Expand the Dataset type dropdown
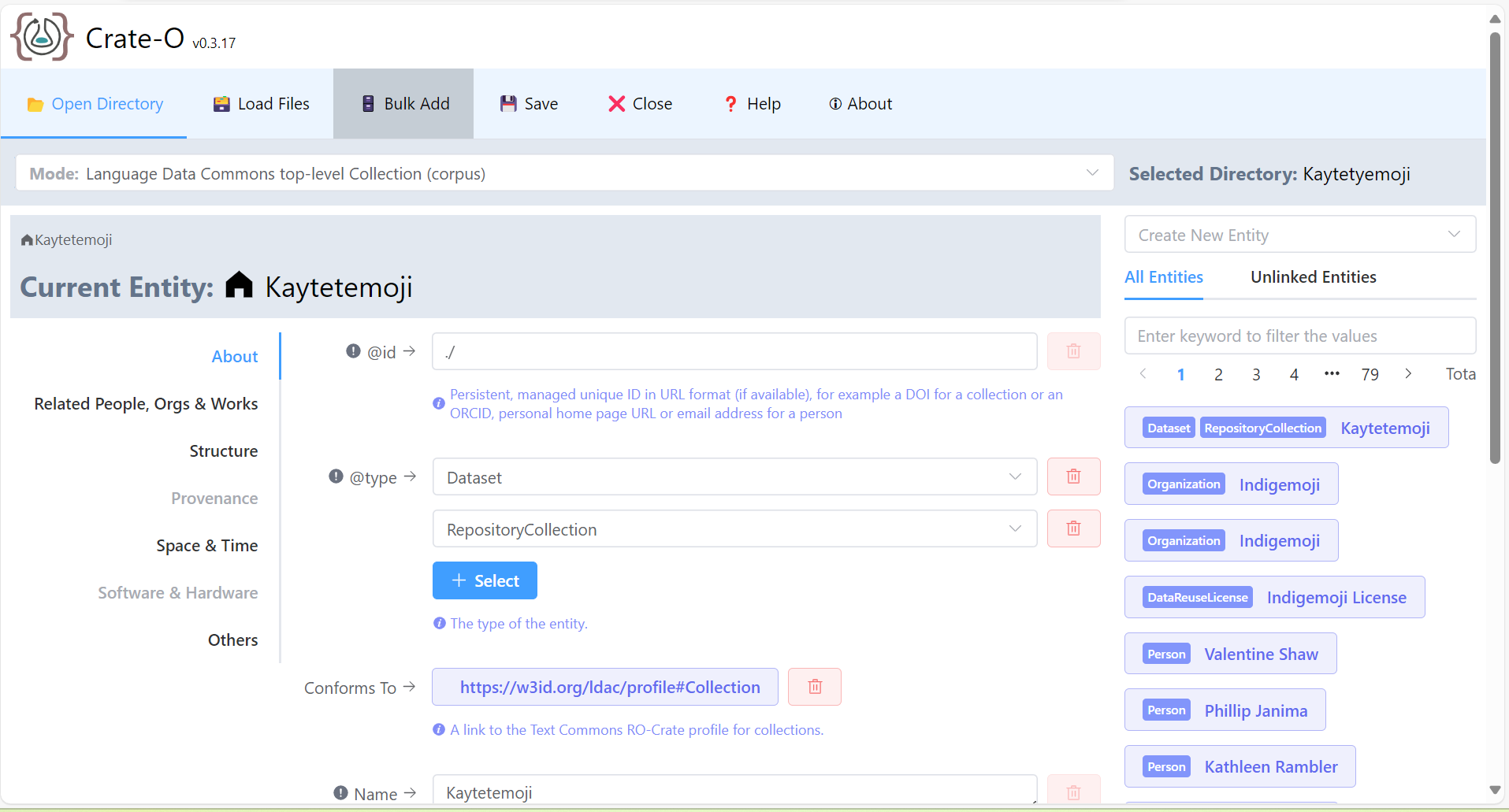 pos(734,476)
